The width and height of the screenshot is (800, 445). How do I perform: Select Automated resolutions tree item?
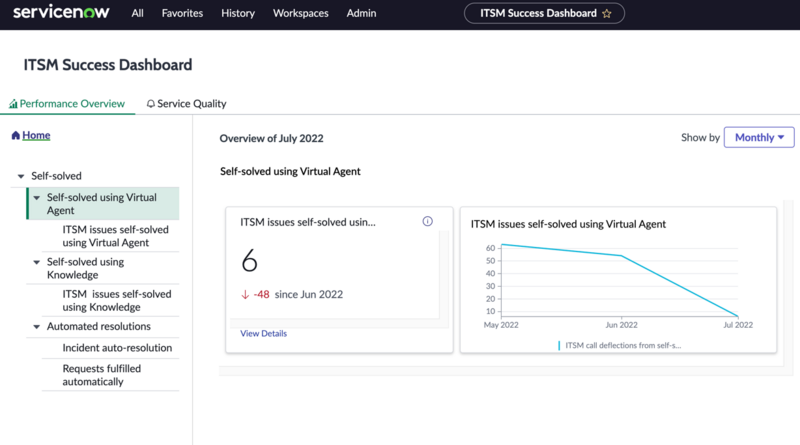click(x=98, y=326)
